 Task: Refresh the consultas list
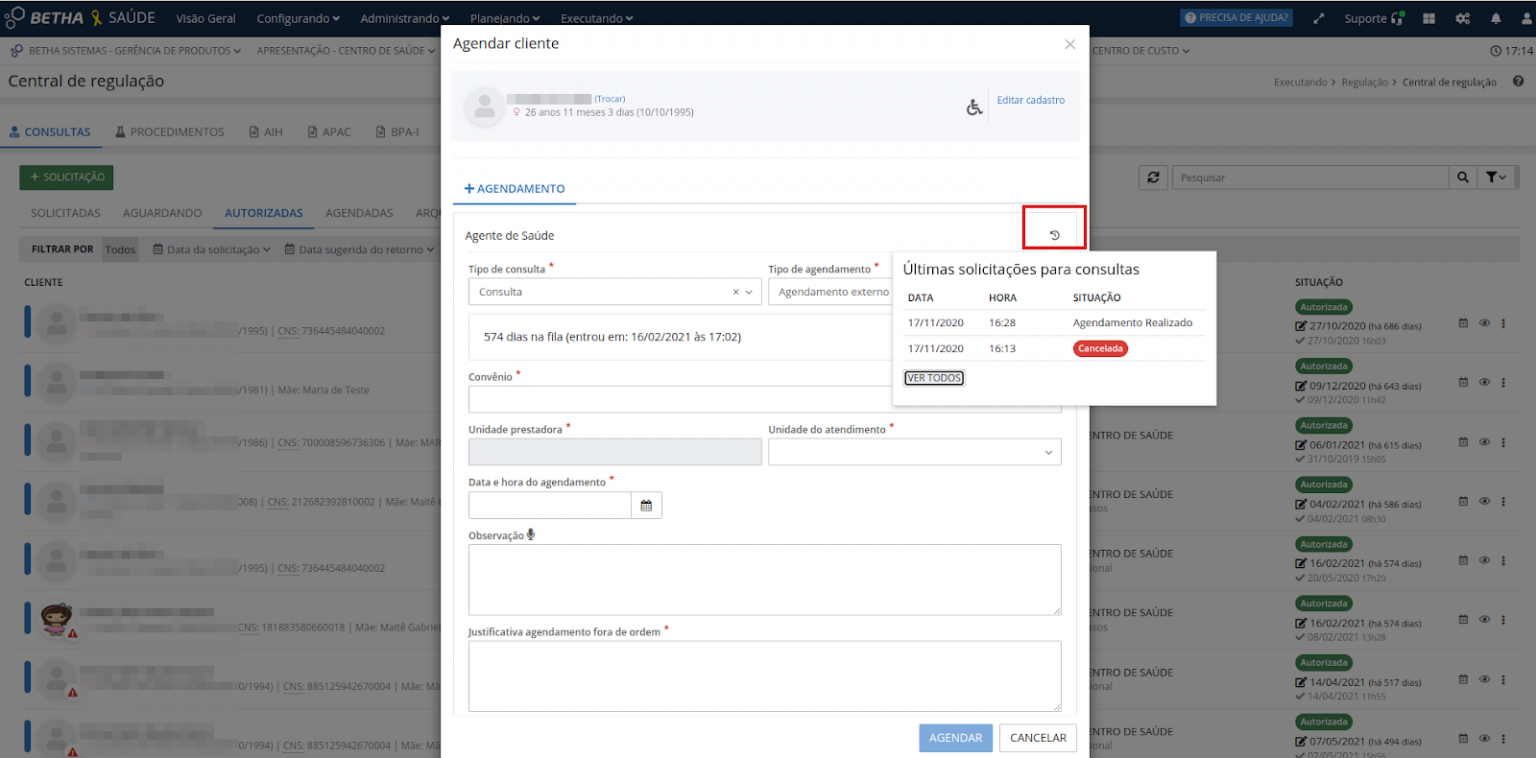pos(1153,177)
